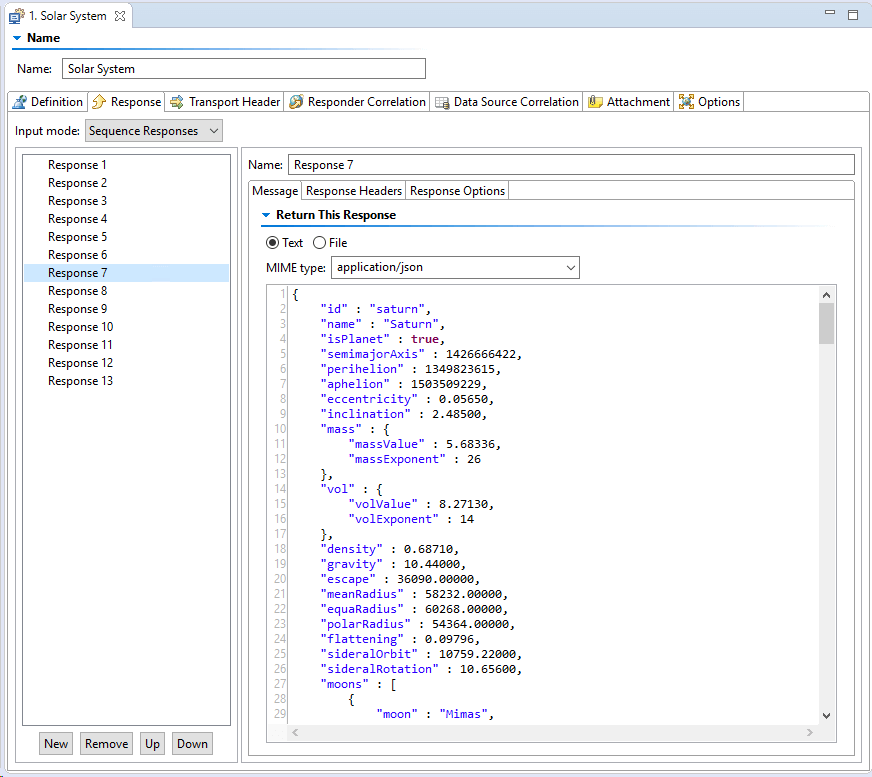Click the horizontal scroll right arrow
This screenshot has width=872, height=777.
tap(810, 733)
